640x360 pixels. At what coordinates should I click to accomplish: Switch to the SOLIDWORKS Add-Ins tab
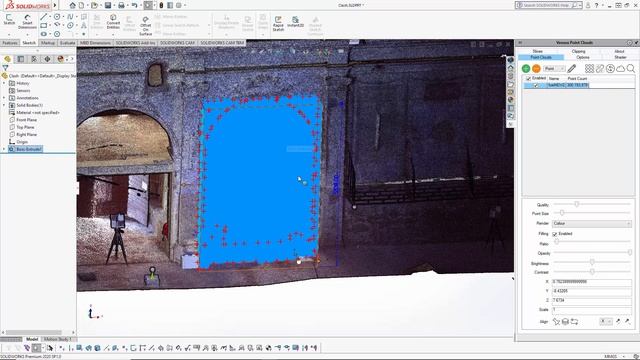pos(135,43)
